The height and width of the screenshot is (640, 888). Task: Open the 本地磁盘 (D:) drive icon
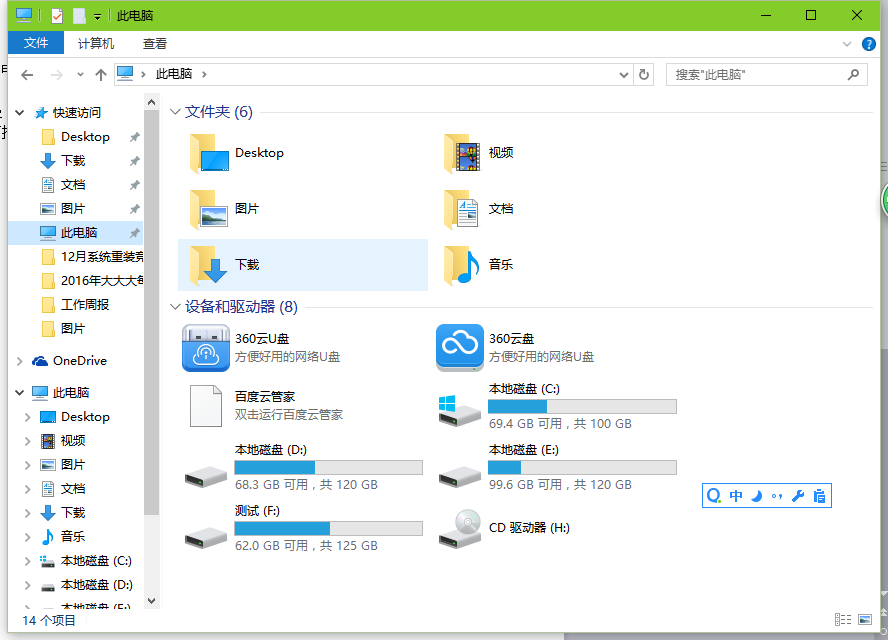[206, 476]
